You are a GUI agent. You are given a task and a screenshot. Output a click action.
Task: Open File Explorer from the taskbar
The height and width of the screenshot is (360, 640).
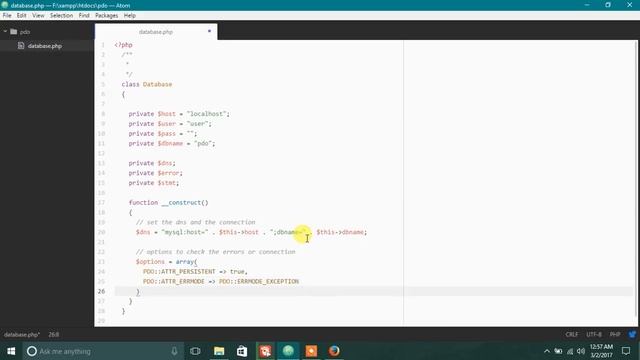click(x=219, y=351)
